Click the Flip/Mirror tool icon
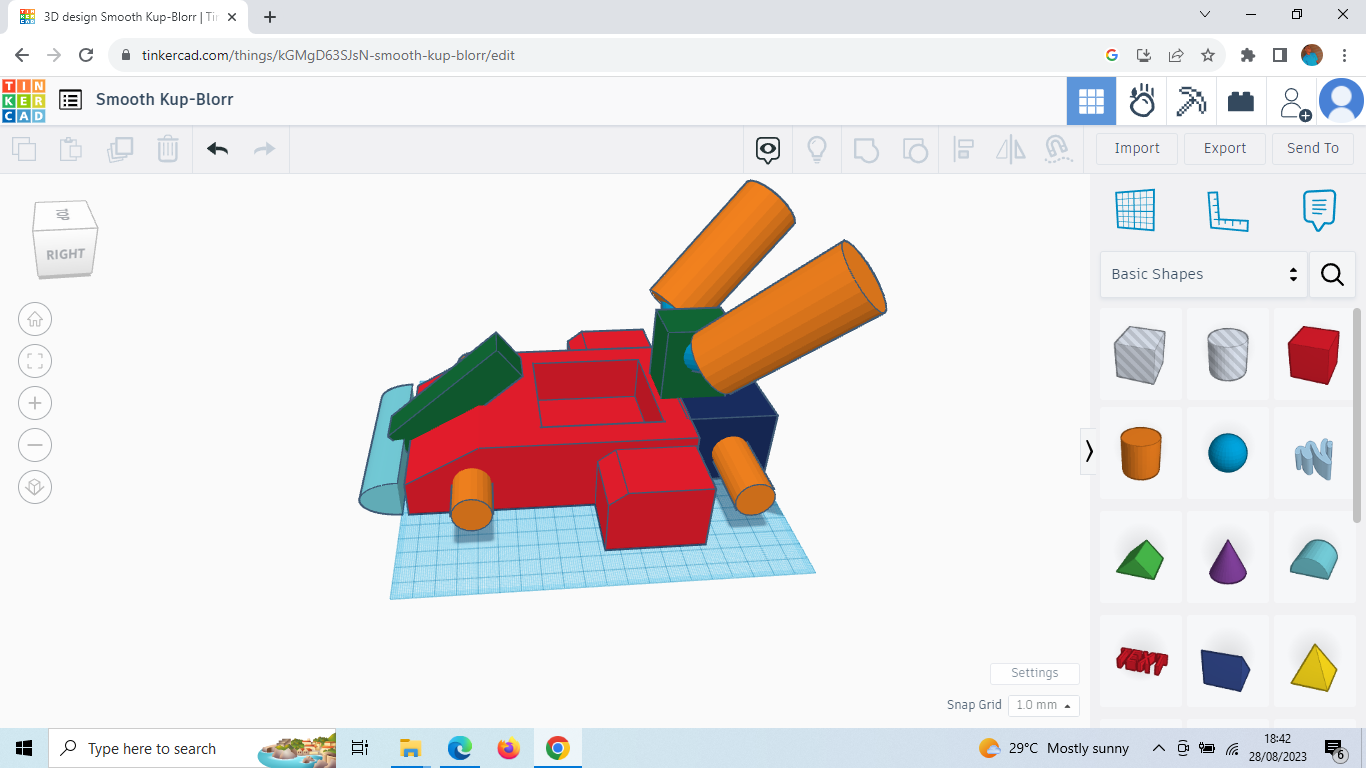Screen dimensions: 1366x768 [1010, 148]
